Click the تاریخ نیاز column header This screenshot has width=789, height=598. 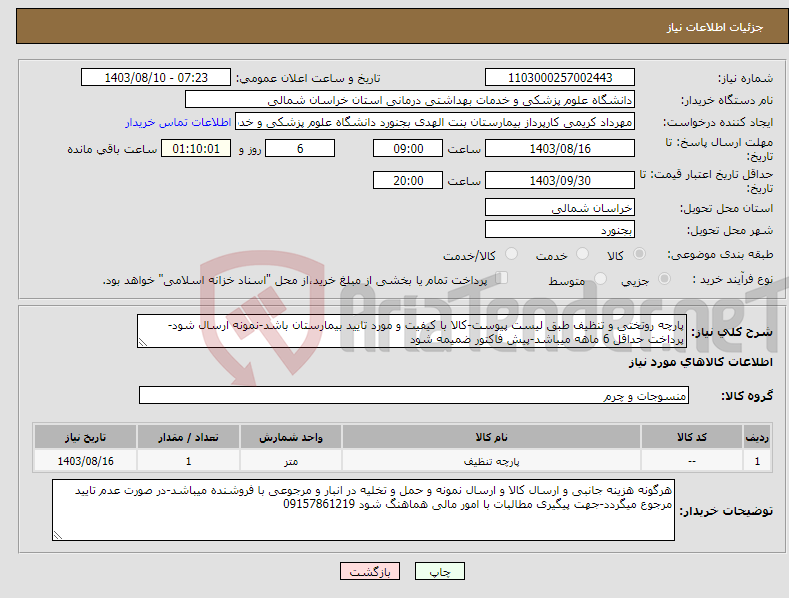86,437
